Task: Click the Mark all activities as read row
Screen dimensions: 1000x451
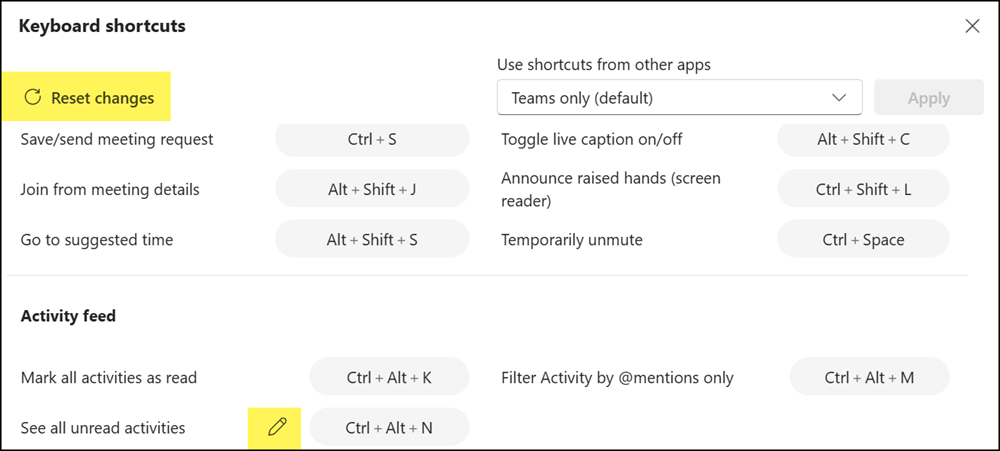Action: pyautogui.click(x=245, y=377)
